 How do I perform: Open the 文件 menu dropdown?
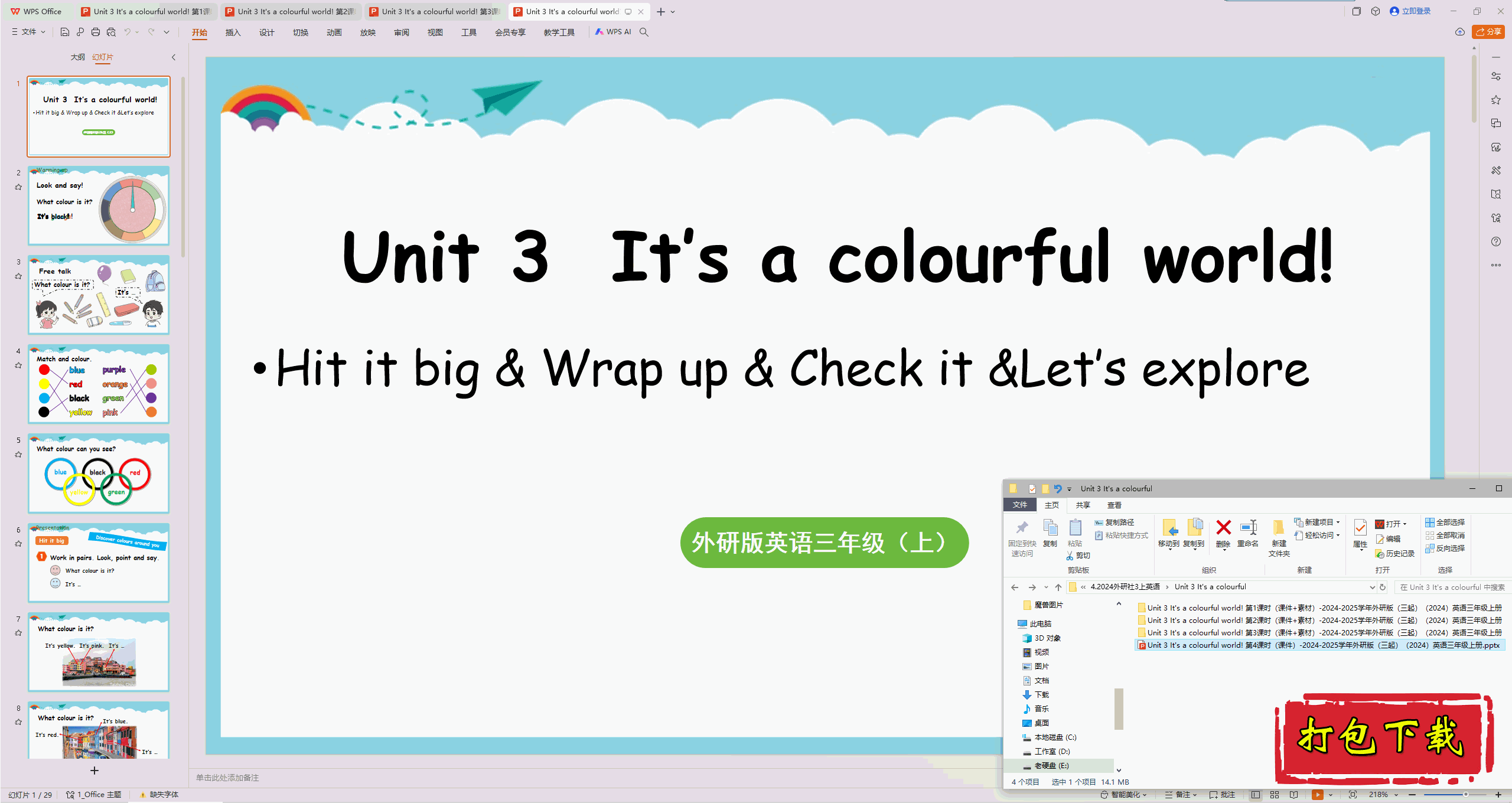pyautogui.click(x=29, y=32)
